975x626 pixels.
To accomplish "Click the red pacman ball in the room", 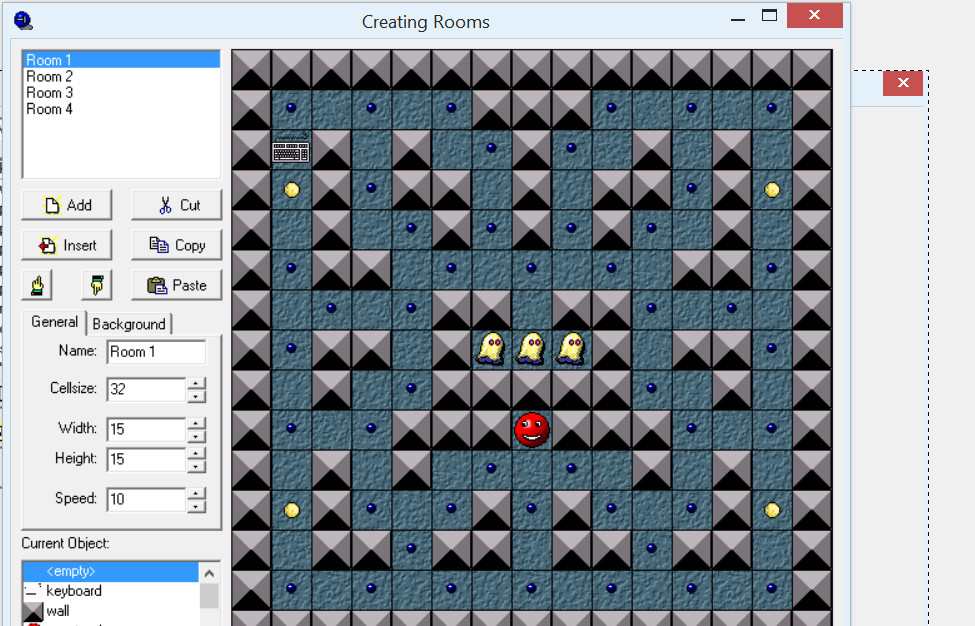I will [532, 430].
